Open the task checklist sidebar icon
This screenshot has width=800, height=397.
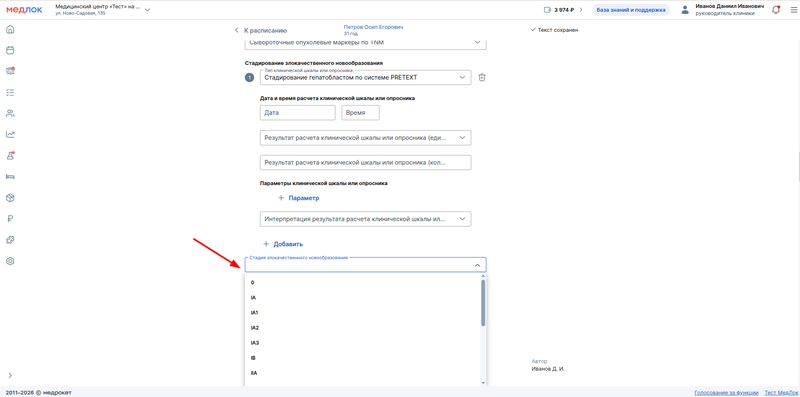click(x=10, y=92)
